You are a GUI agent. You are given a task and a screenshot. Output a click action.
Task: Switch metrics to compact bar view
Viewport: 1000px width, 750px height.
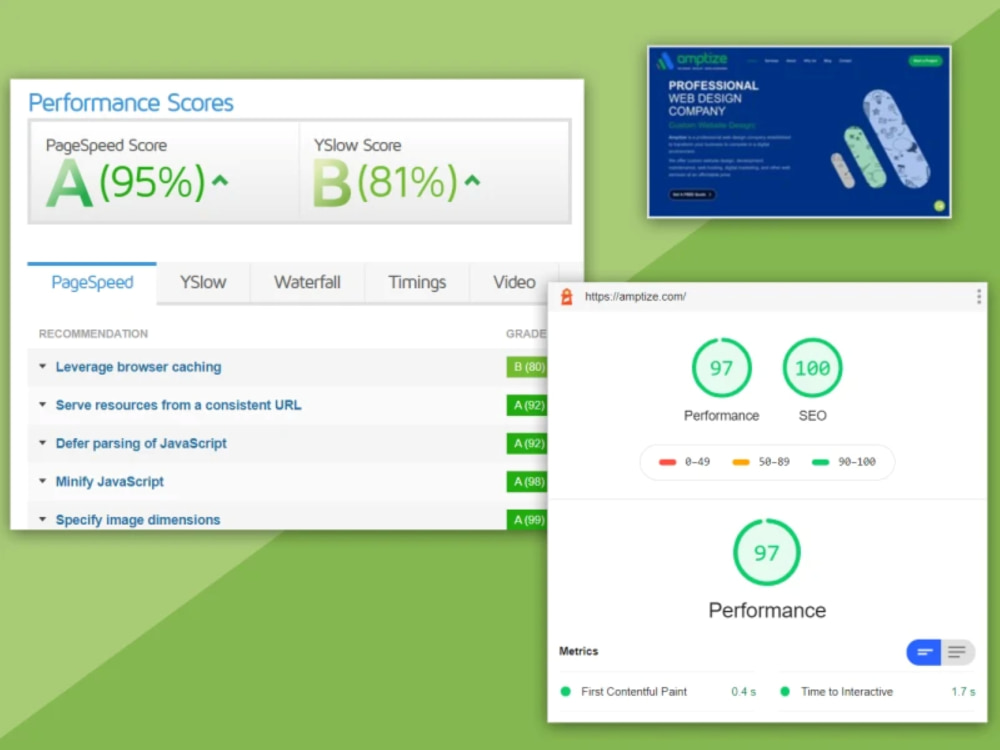(924, 652)
